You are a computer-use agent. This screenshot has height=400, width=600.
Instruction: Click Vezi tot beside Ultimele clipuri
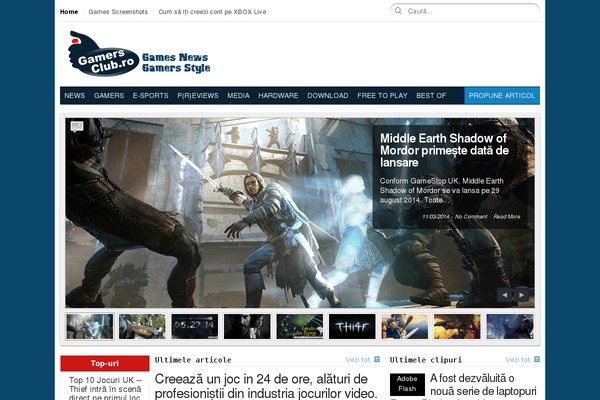518,360
